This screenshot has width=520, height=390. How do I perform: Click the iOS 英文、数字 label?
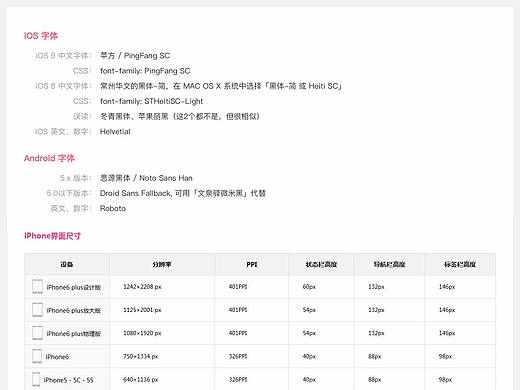tap(63, 132)
